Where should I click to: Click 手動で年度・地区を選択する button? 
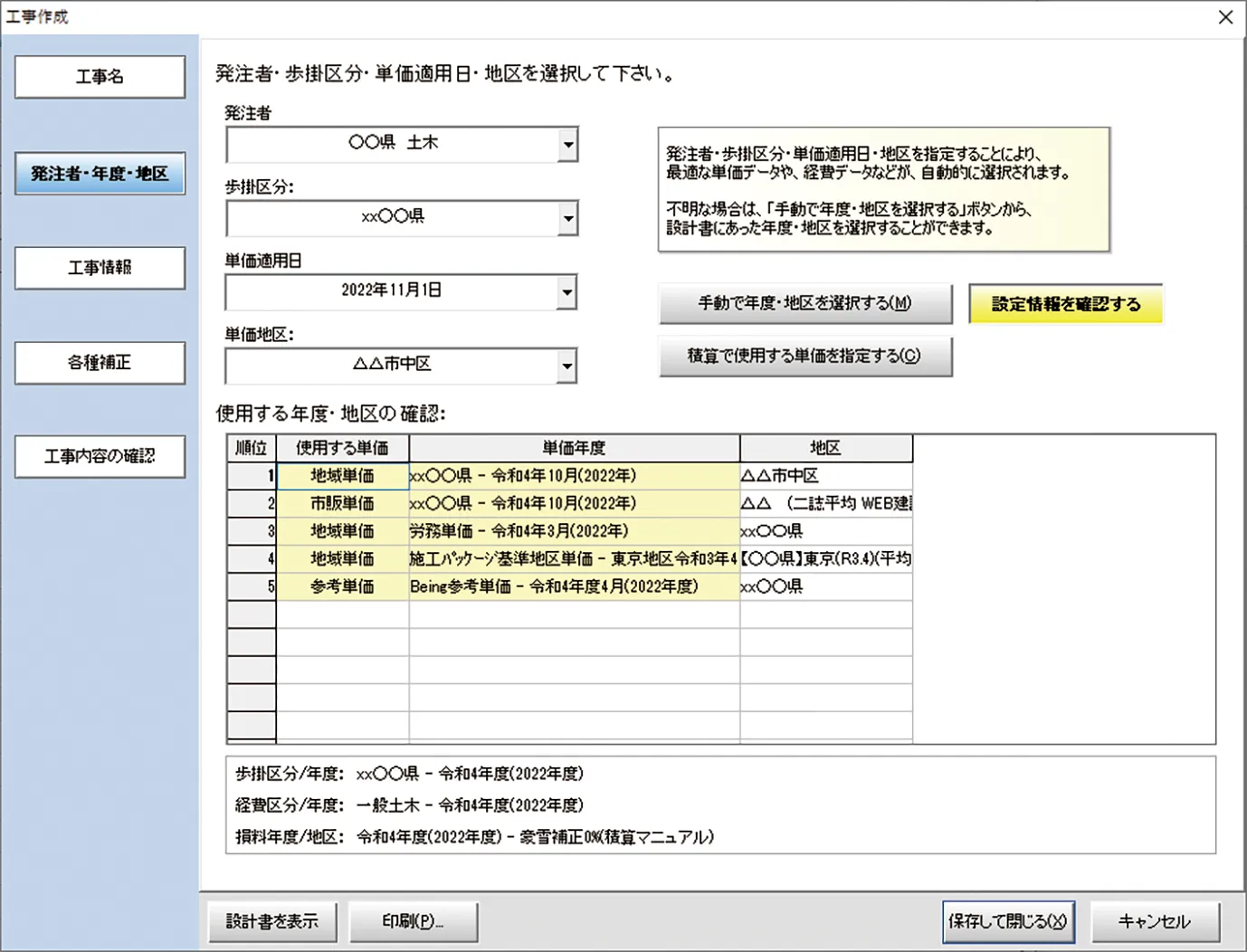coord(804,304)
